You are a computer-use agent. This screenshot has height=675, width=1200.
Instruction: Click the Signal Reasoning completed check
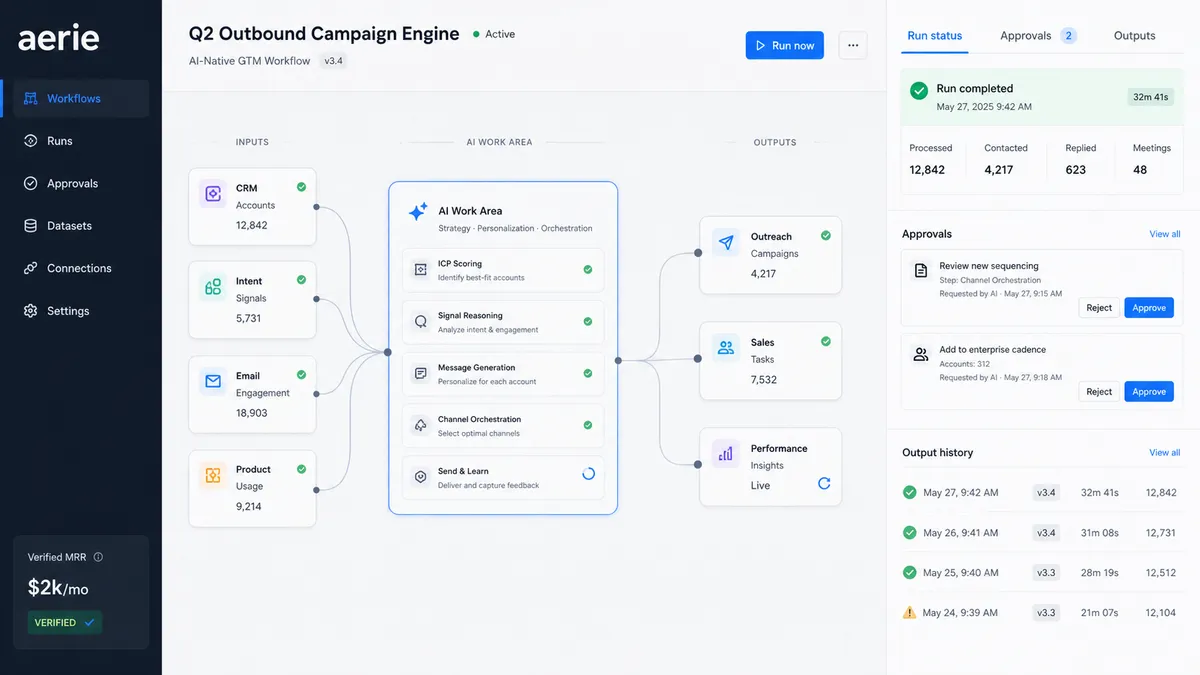pos(588,322)
